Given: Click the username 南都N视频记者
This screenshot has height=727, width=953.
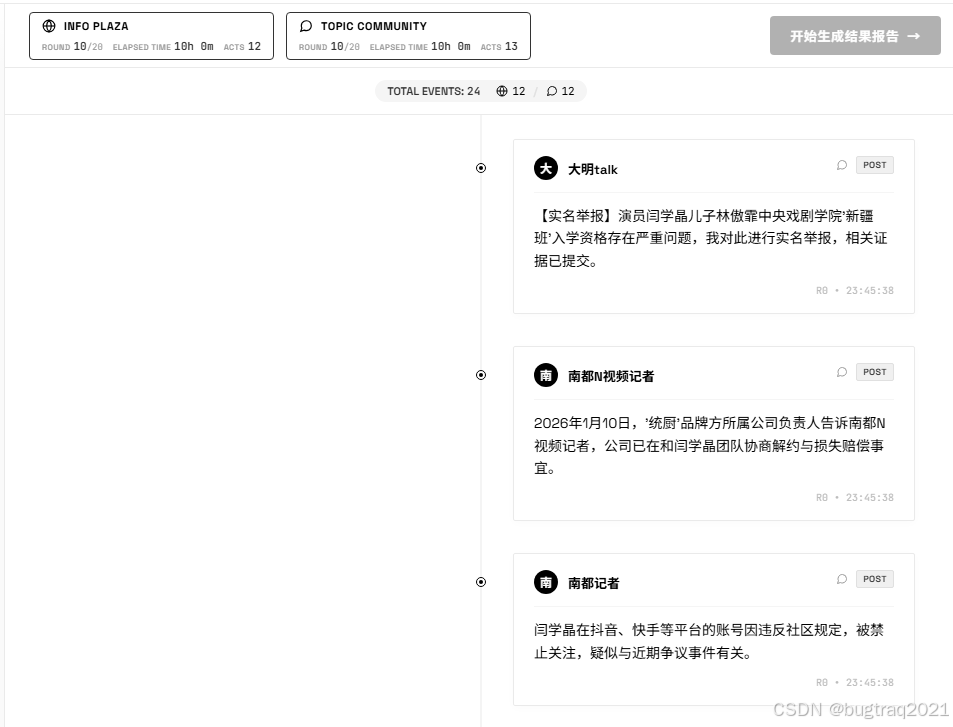Looking at the screenshot, I should pyautogui.click(x=611, y=376).
